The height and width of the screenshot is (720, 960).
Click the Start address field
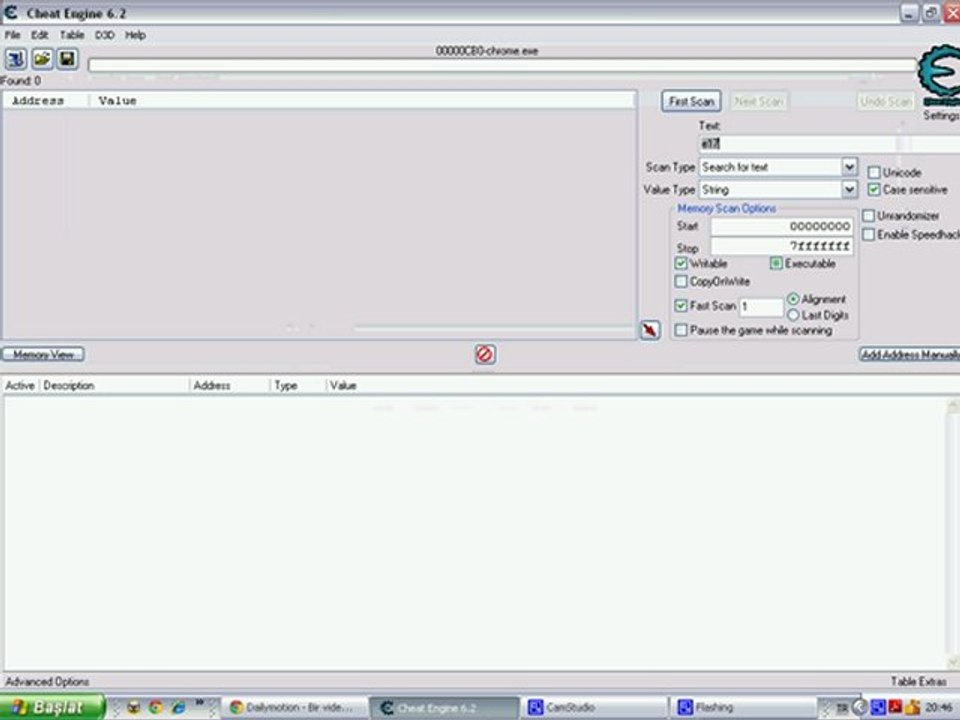tap(781, 226)
